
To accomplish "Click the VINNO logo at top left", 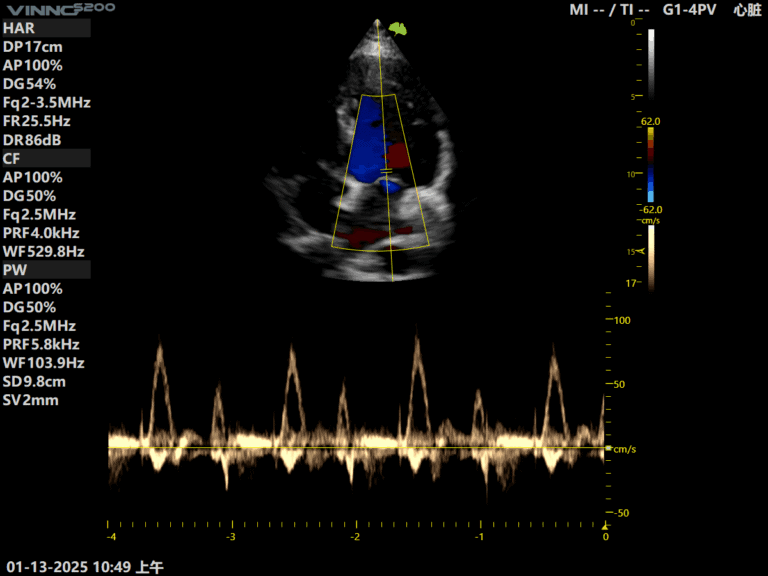I will pos(58,8).
